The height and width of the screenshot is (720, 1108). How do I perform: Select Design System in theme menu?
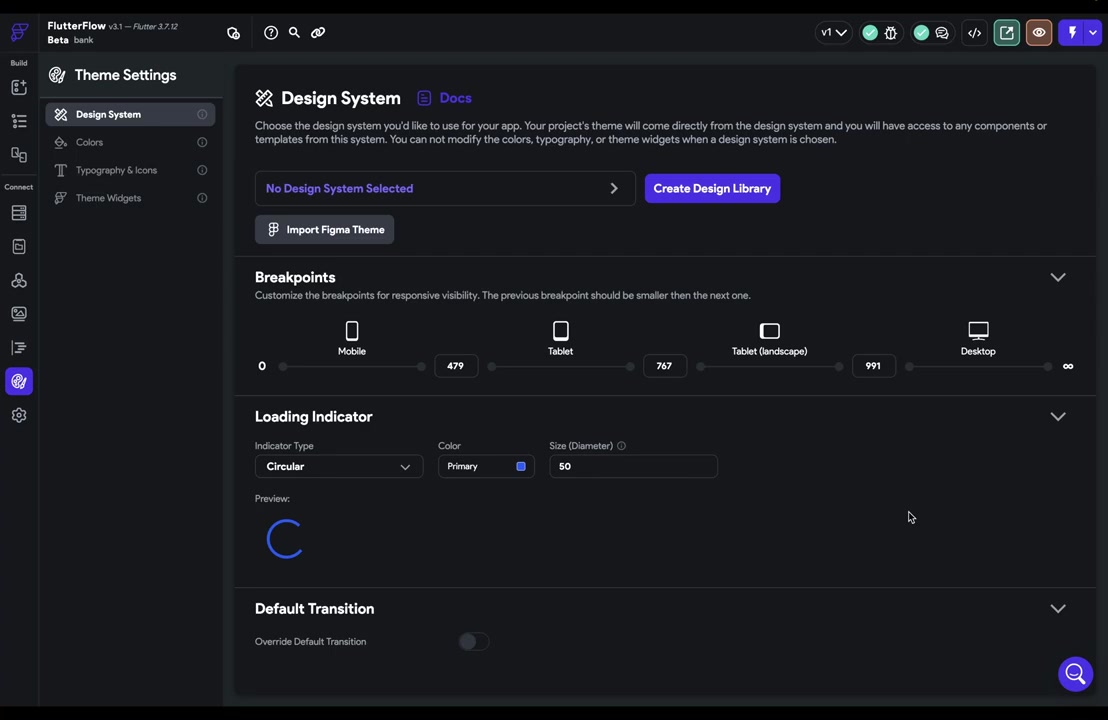pos(130,114)
